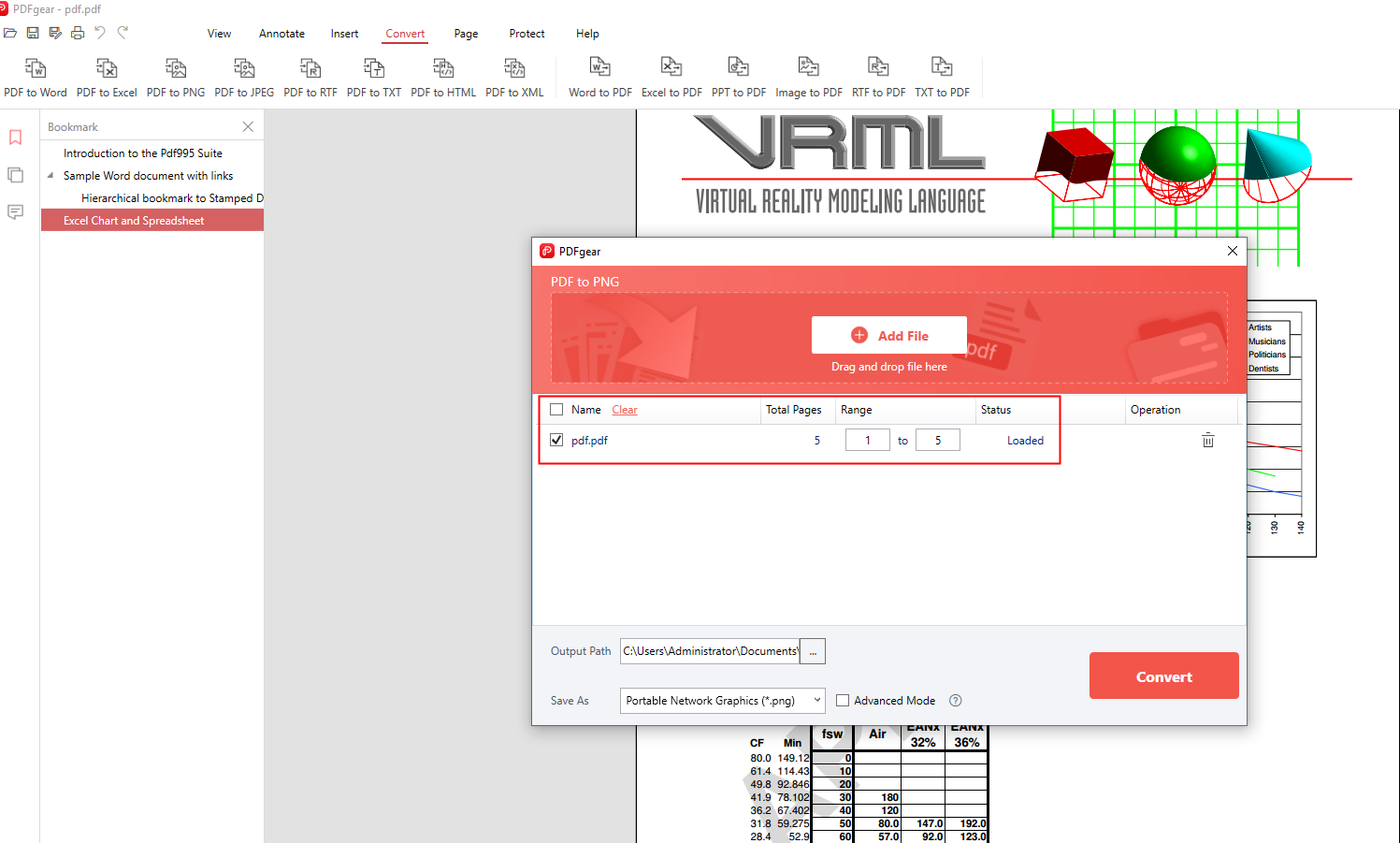This screenshot has width=1400, height=843.
Task: Open Word to PDF converter
Action: point(600,78)
